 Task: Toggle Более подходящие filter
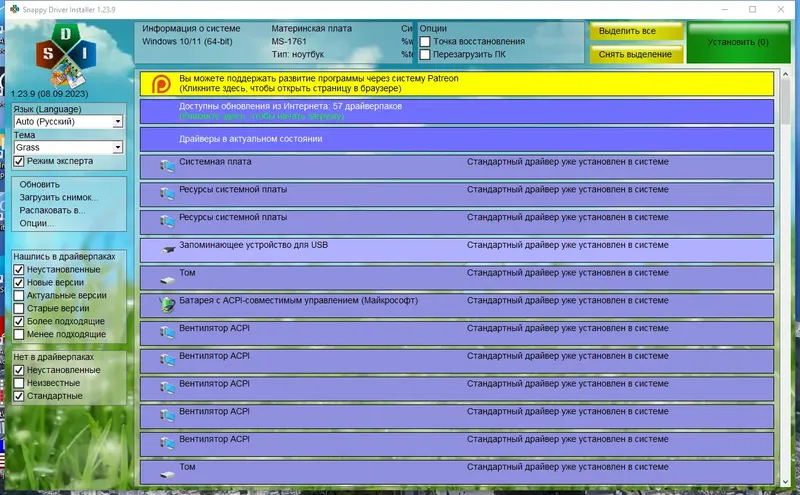[x=19, y=321]
